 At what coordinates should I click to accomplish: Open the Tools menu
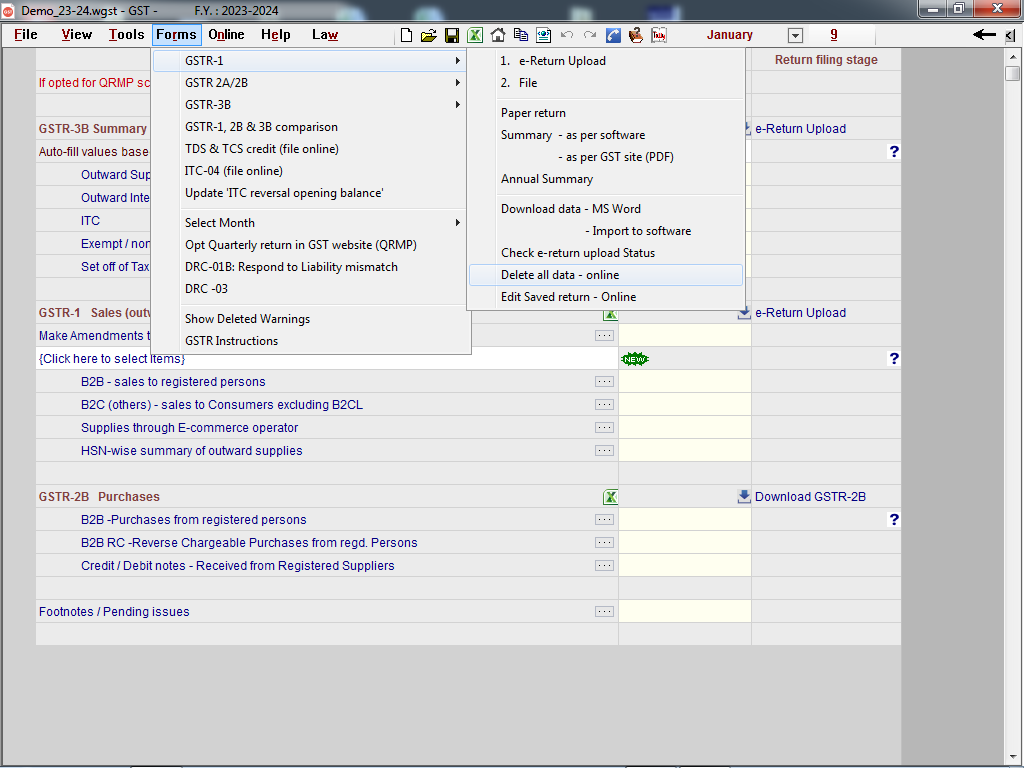click(126, 35)
